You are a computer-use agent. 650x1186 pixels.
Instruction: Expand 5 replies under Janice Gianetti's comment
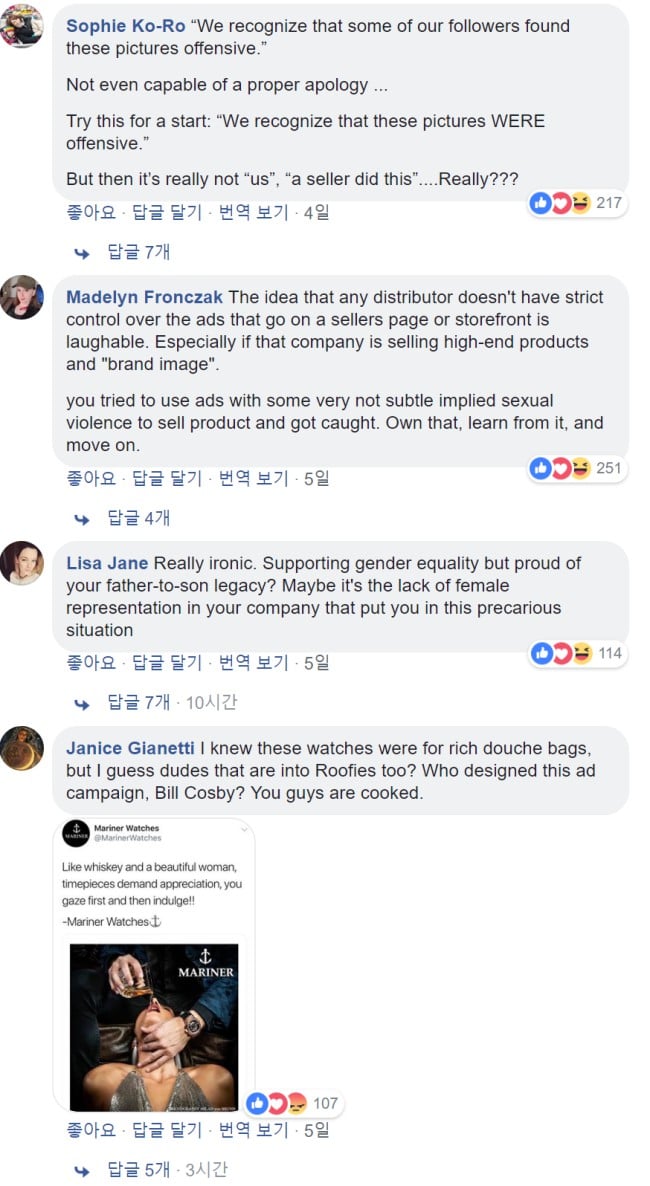pyautogui.click(x=137, y=1169)
